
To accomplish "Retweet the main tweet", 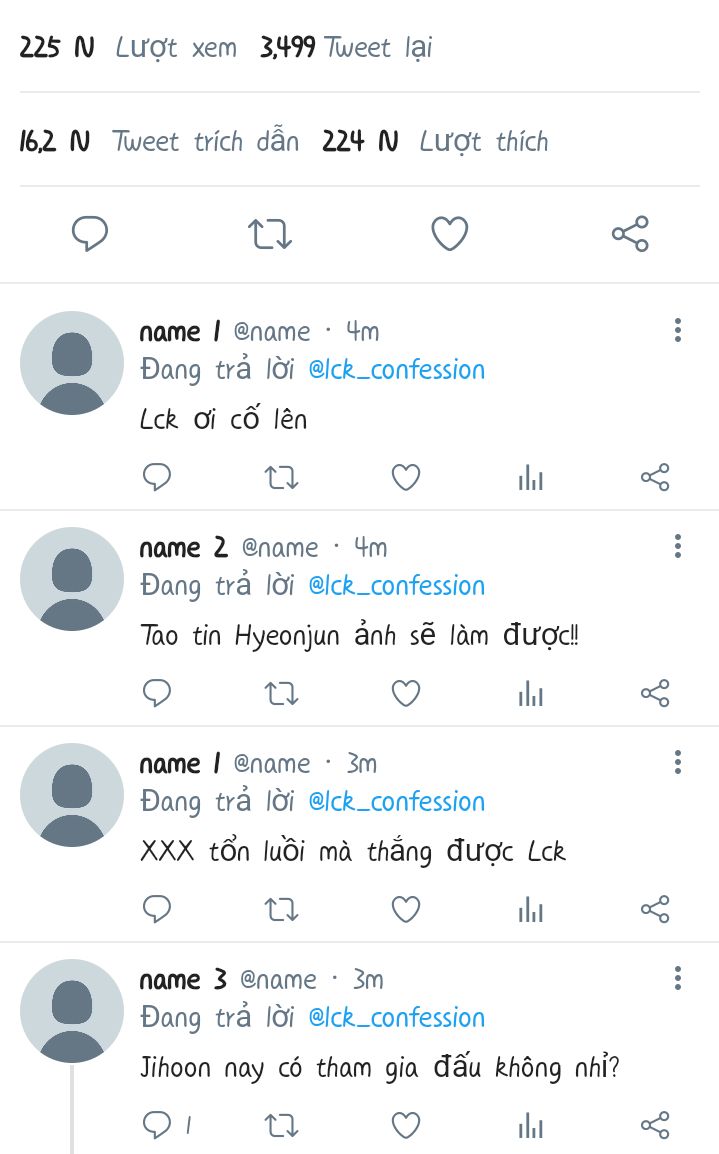I will (270, 235).
